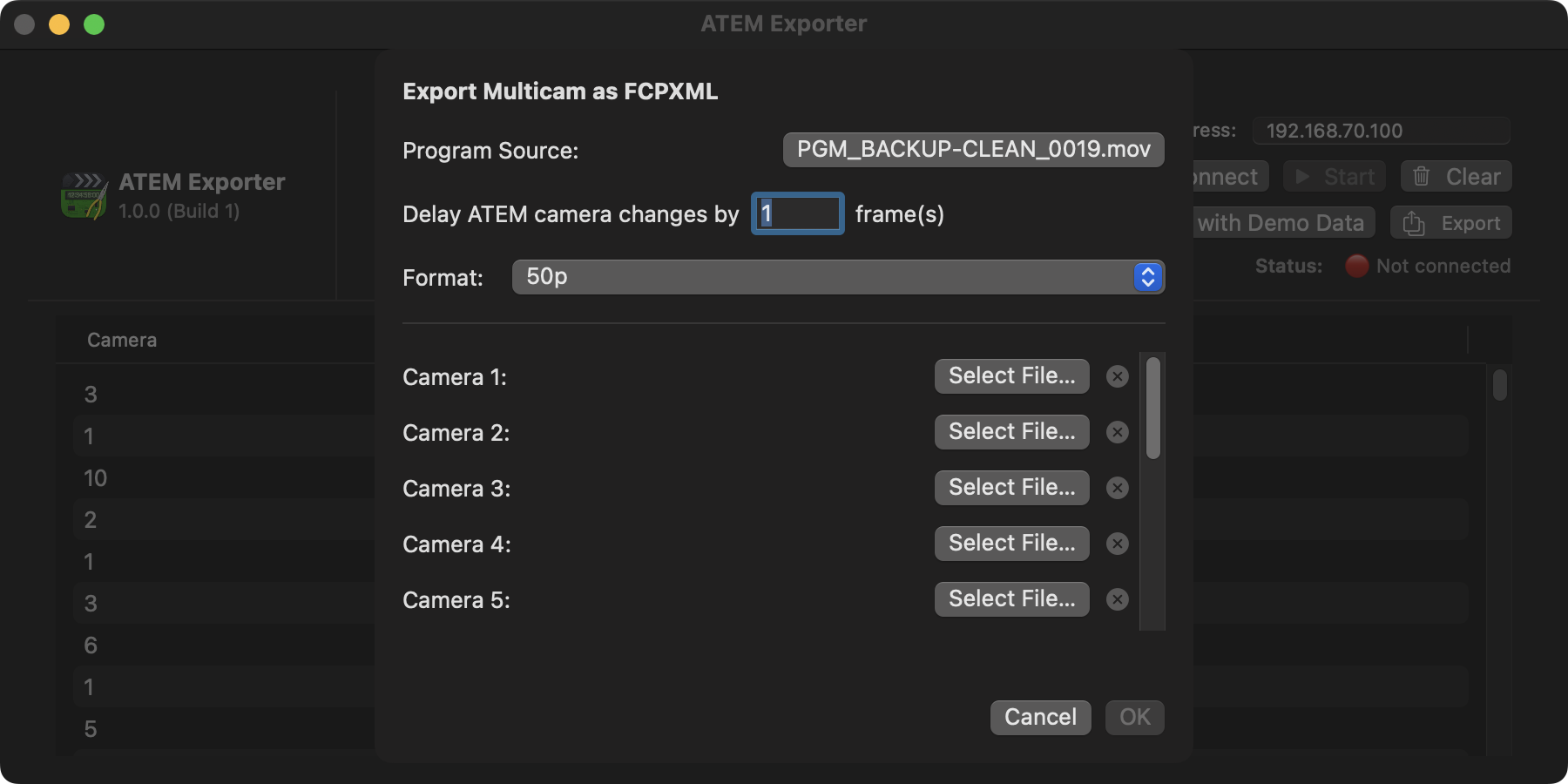Cancel the FCPXML export dialog
The width and height of the screenshot is (1568, 784).
(x=1040, y=717)
